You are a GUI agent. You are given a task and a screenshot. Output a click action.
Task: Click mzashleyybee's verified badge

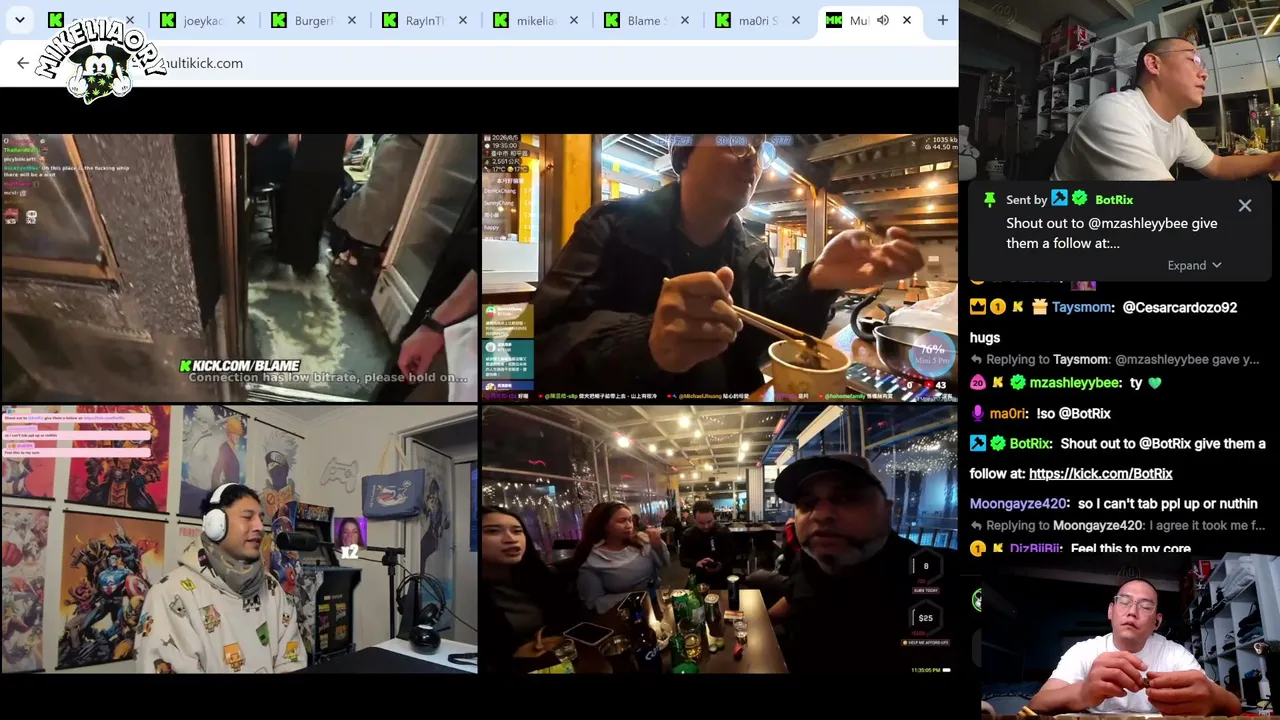(1017, 382)
